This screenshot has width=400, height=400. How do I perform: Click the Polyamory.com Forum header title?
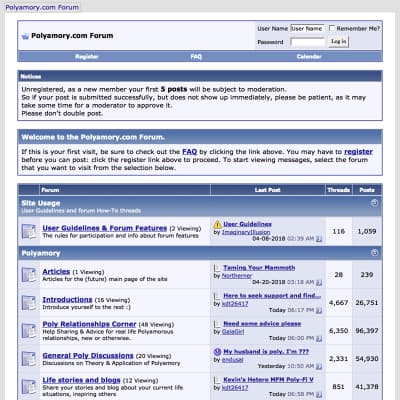72,36
